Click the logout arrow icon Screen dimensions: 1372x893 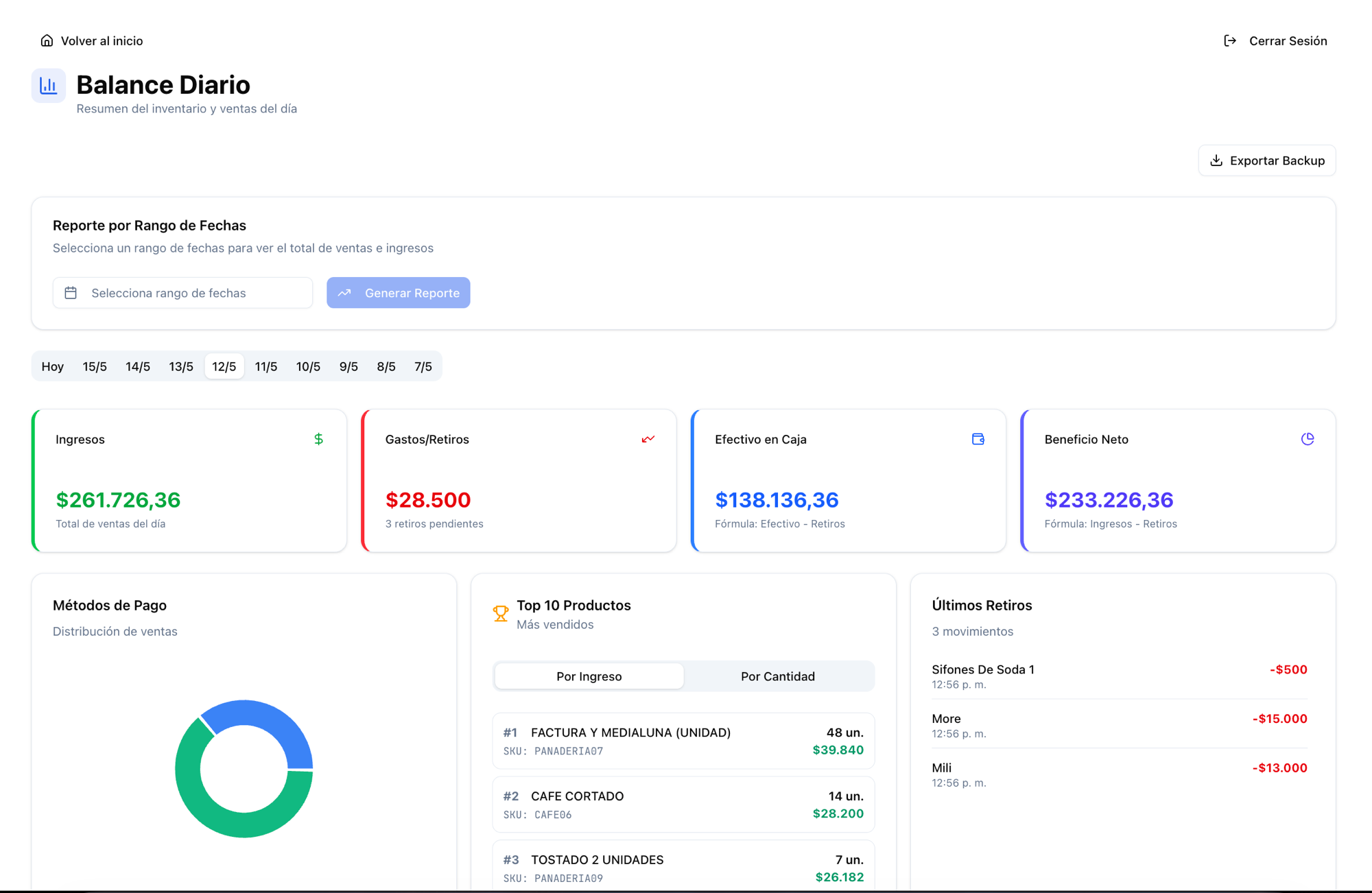(1230, 41)
